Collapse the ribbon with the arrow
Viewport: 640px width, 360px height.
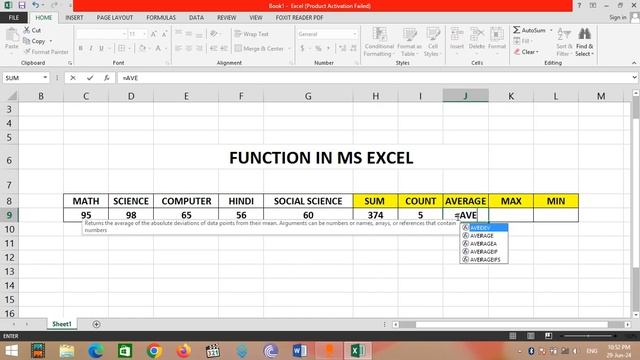coord(634,63)
